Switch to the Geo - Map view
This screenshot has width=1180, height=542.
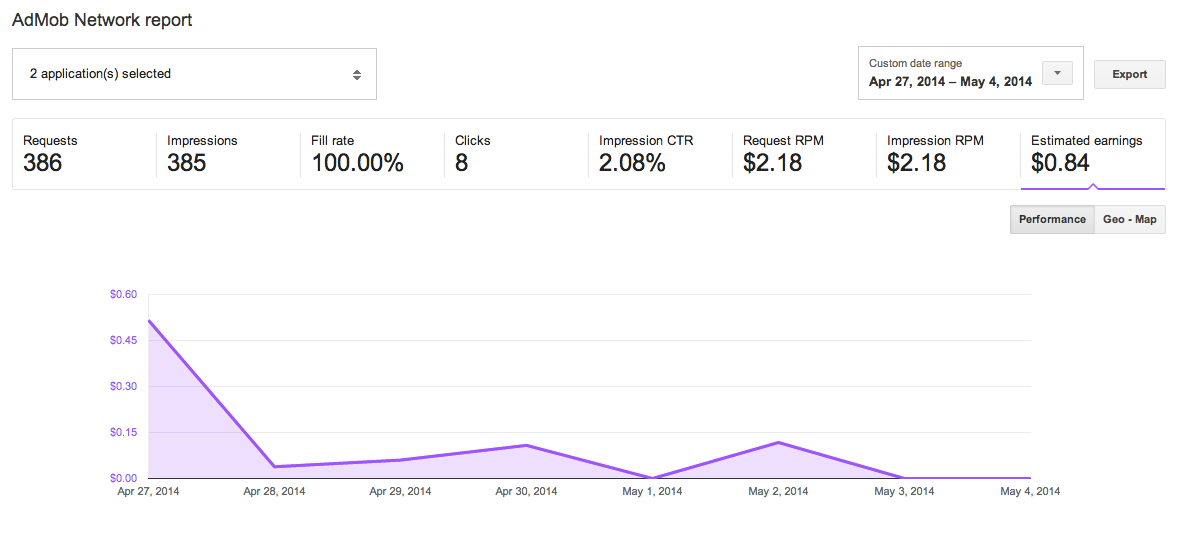click(1129, 219)
